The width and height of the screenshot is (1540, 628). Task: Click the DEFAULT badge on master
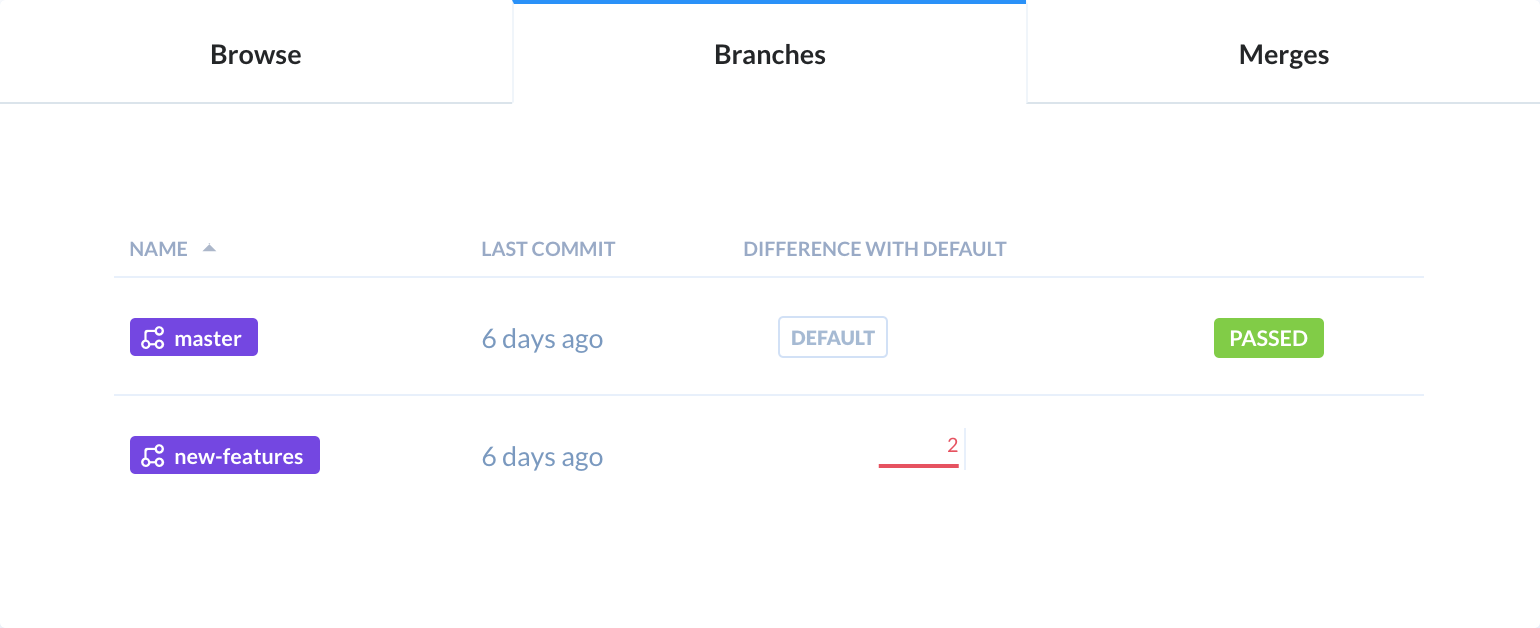pos(833,338)
